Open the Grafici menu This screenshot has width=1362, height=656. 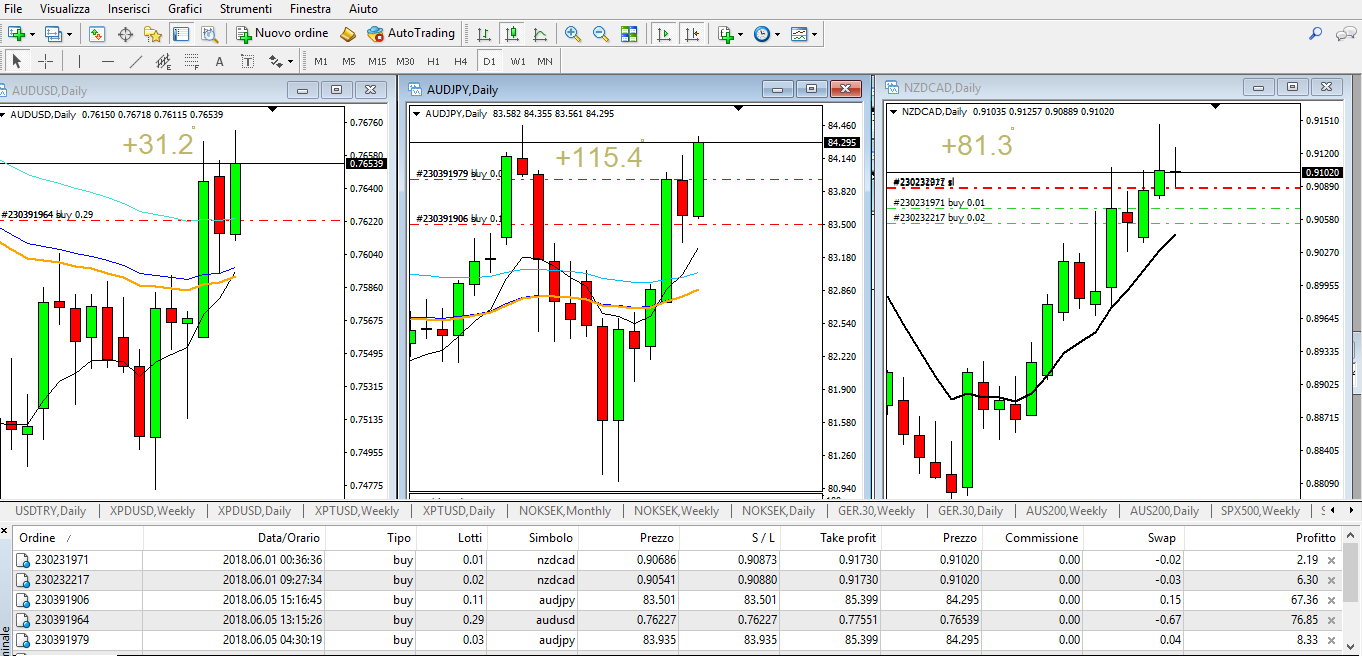pos(185,9)
